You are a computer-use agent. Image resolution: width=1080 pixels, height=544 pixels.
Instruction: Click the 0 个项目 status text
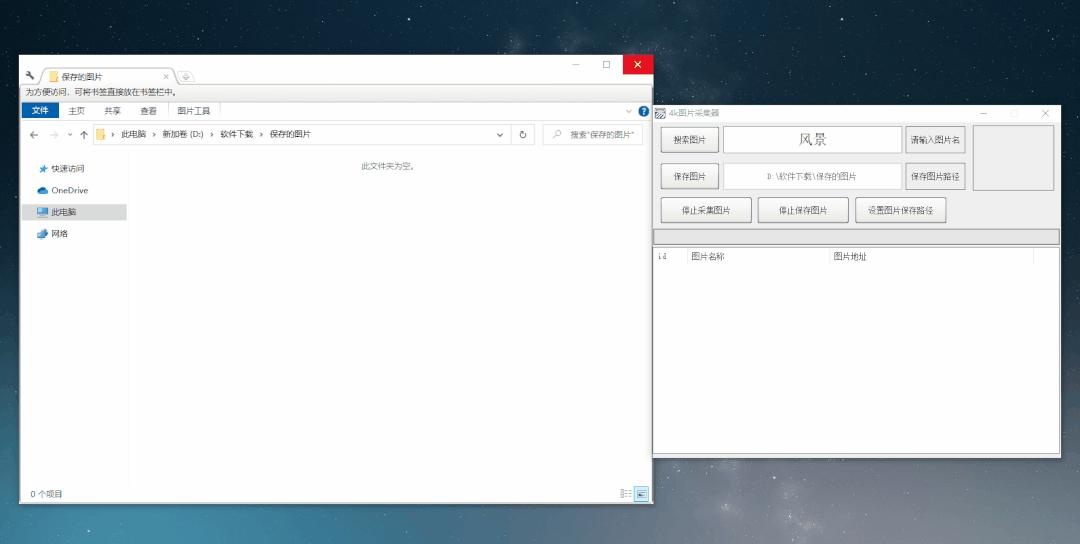46,494
